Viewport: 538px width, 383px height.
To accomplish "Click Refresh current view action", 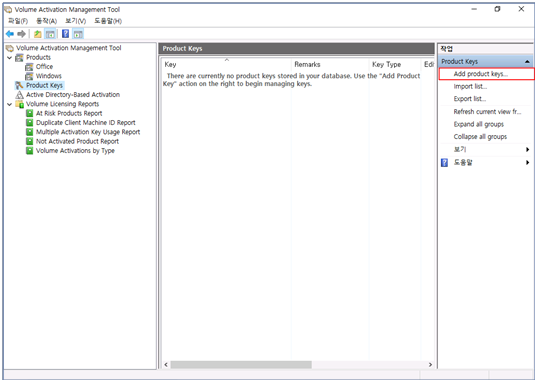I will (x=487, y=112).
